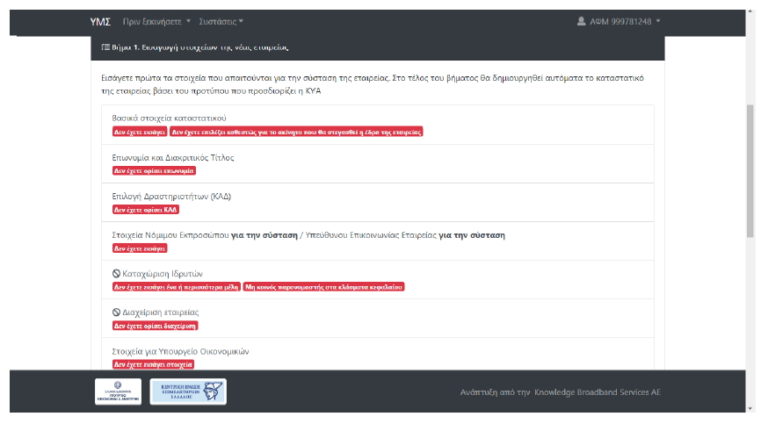Image resolution: width=768 pixels, height=431 pixels.
Task: Click the list icon before Βήμα 1
Action: (106, 47)
